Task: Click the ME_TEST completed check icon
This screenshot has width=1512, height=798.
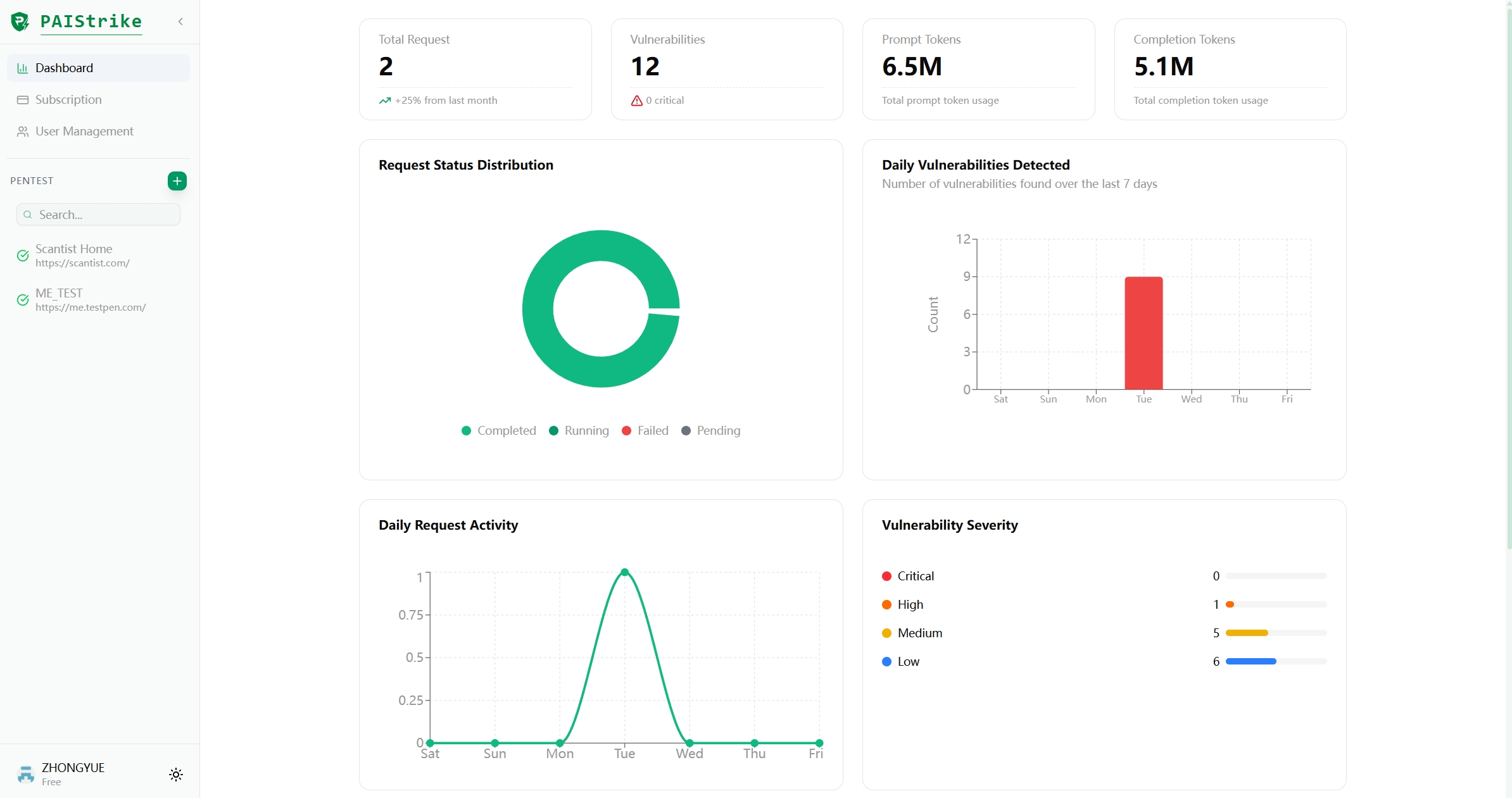Action: coord(23,300)
